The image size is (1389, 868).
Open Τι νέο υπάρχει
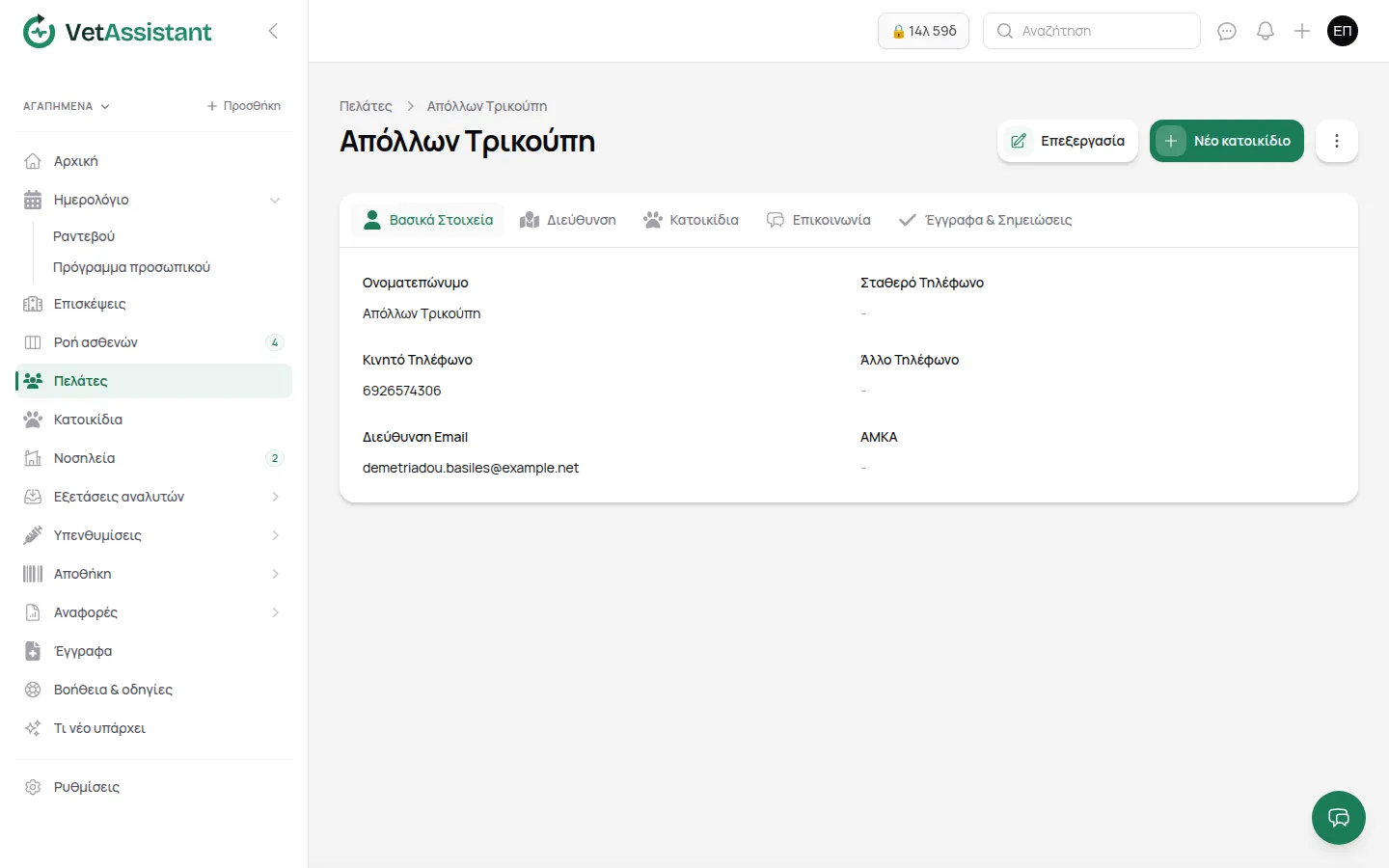(x=154, y=728)
